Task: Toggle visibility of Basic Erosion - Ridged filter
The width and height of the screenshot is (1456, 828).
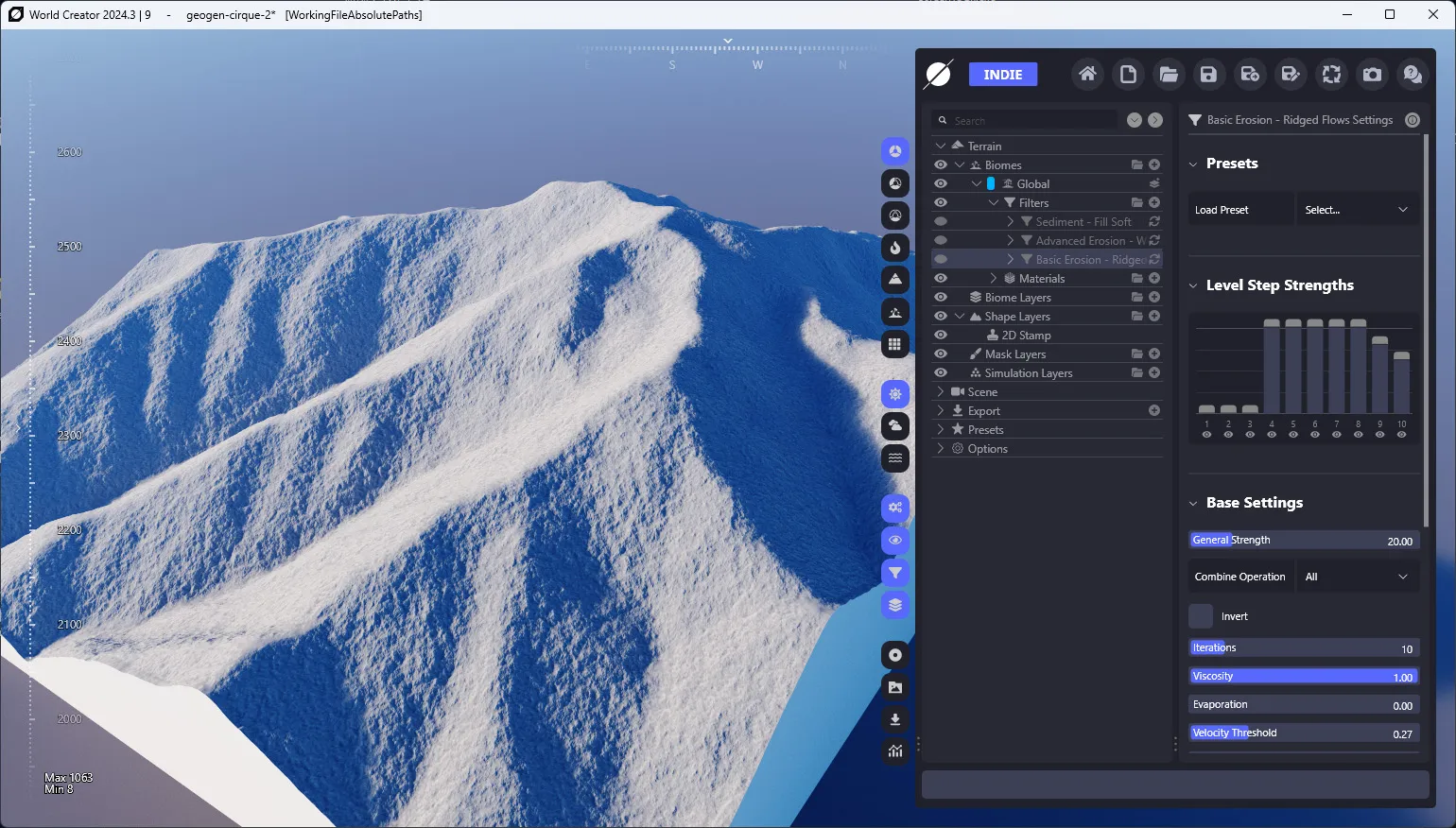Action: coord(941,259)
